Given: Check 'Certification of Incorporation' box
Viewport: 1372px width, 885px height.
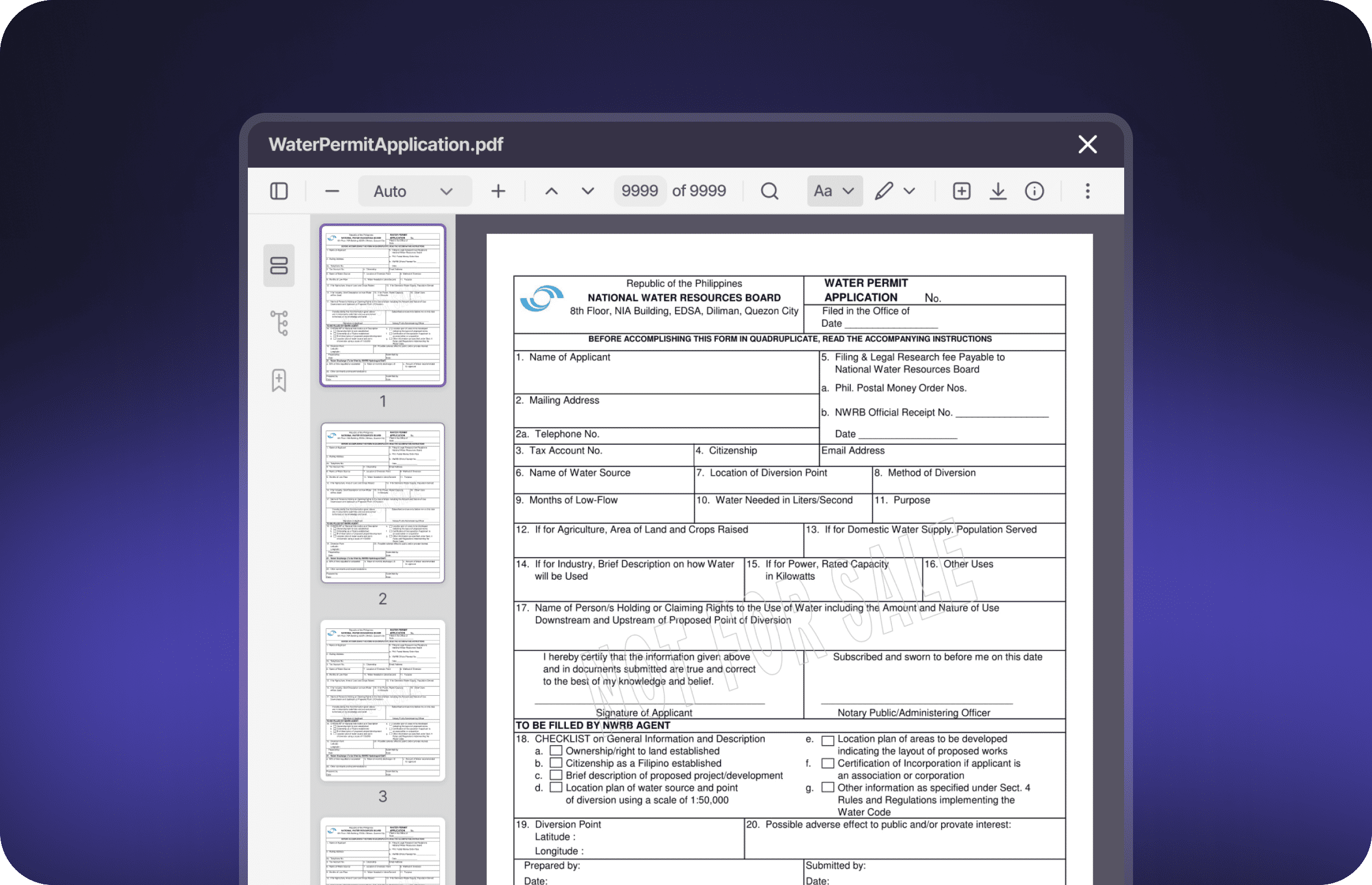Looking at the screenshot, I should click(x=828, y=763).
